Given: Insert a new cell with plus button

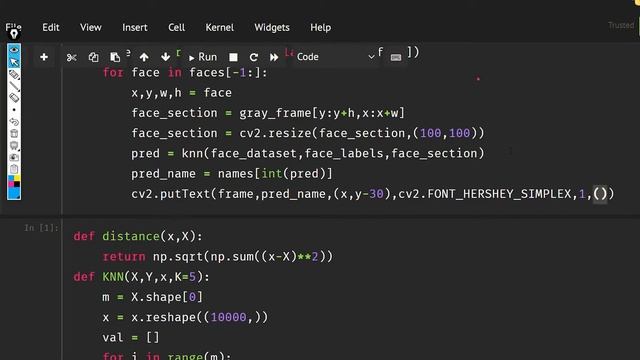Looking at the screenshot, I should tap(44, 57).
